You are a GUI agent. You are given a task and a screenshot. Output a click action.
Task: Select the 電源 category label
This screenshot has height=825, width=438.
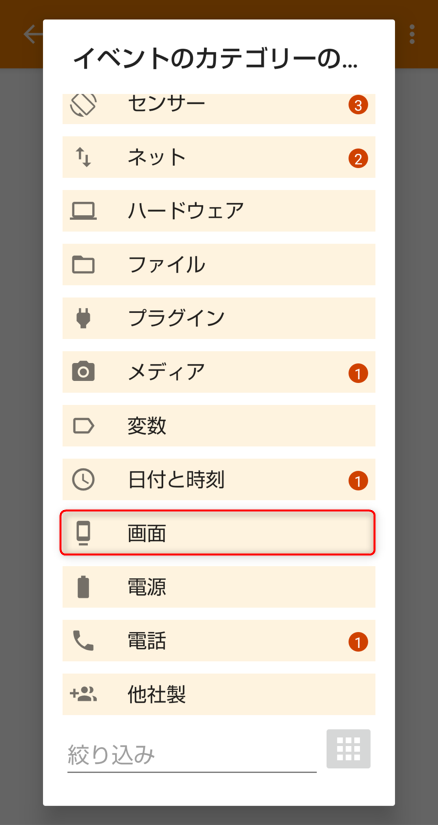click(x=147, y=587)
